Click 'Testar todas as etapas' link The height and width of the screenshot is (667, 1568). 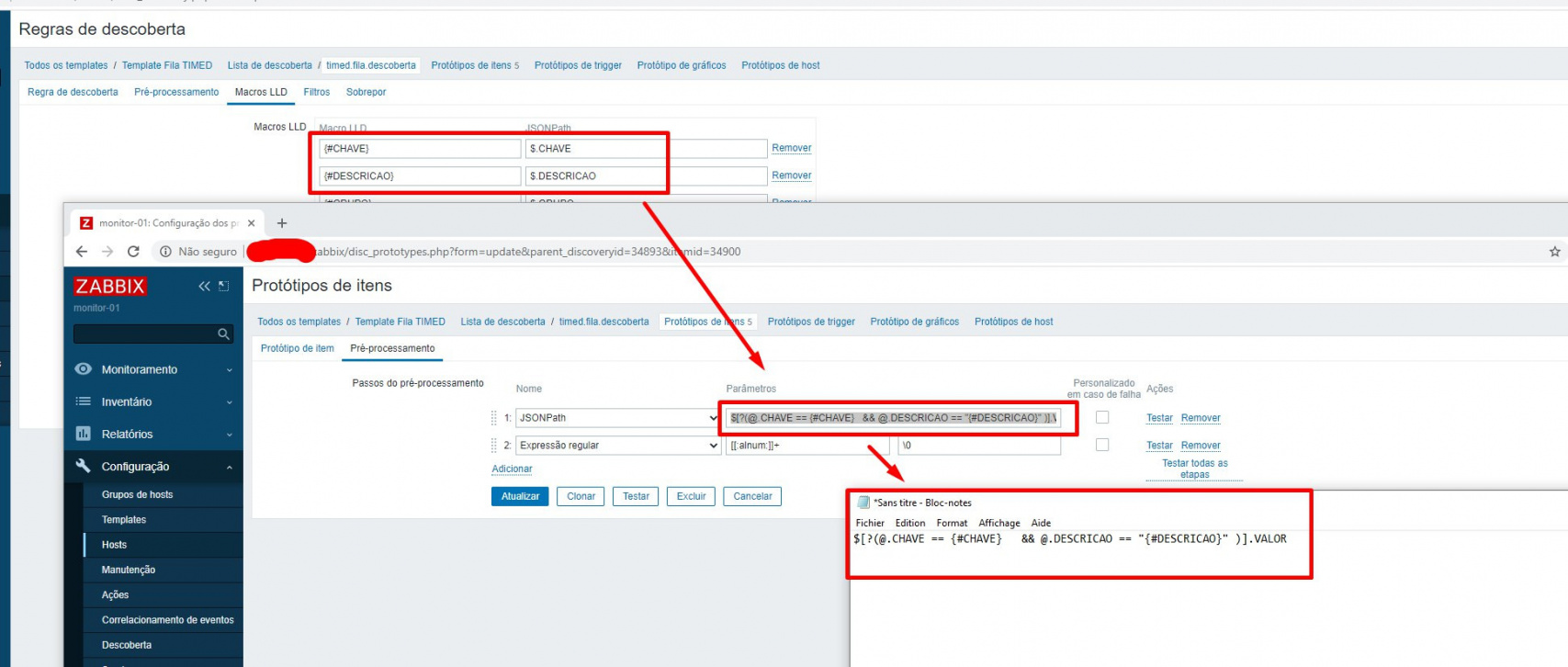point(1195,469)
